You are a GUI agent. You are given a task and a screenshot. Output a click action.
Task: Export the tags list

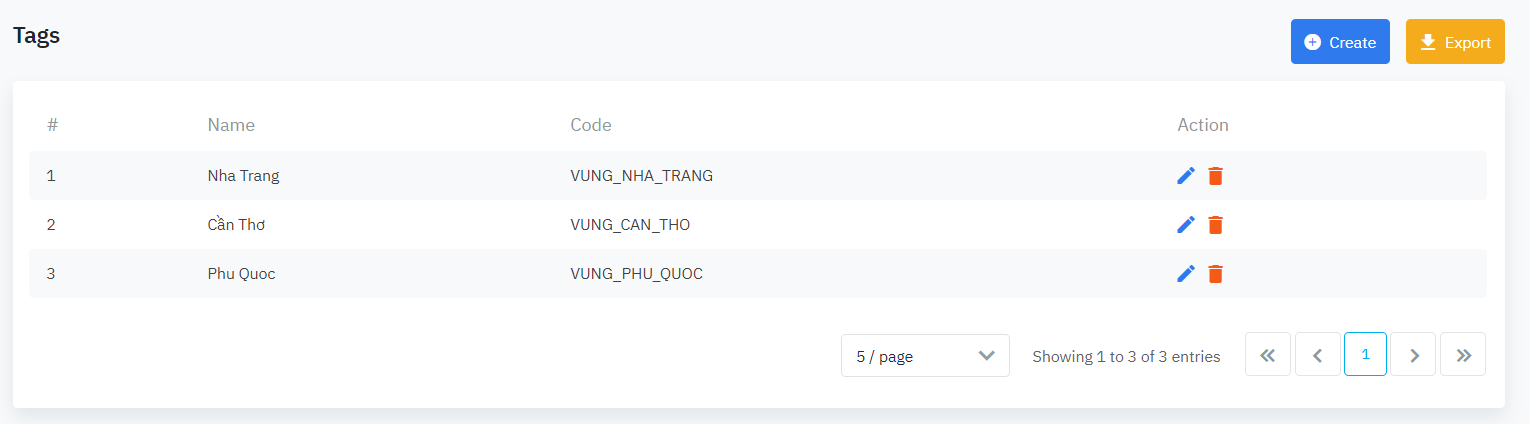point(1455,42)
